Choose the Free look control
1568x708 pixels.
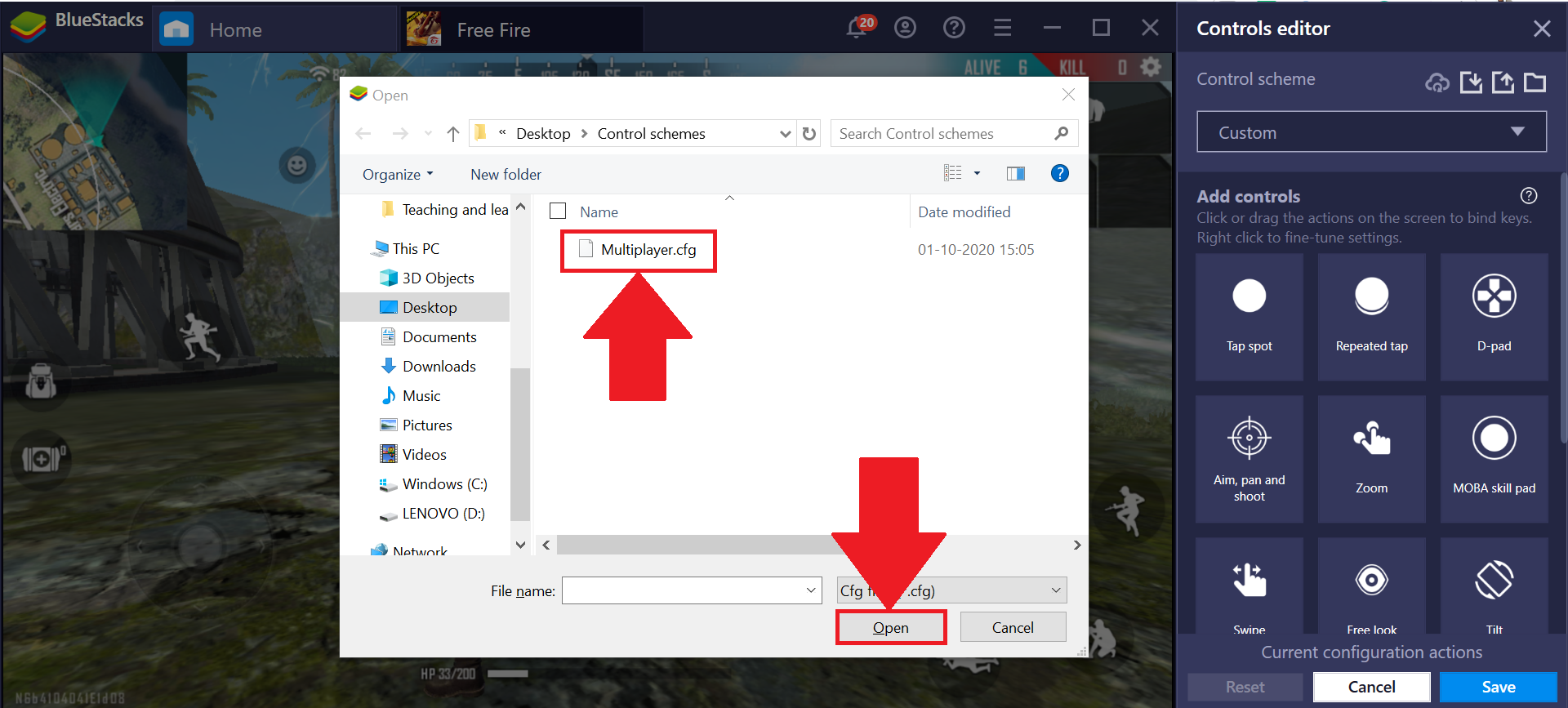tap(1371, 586)
